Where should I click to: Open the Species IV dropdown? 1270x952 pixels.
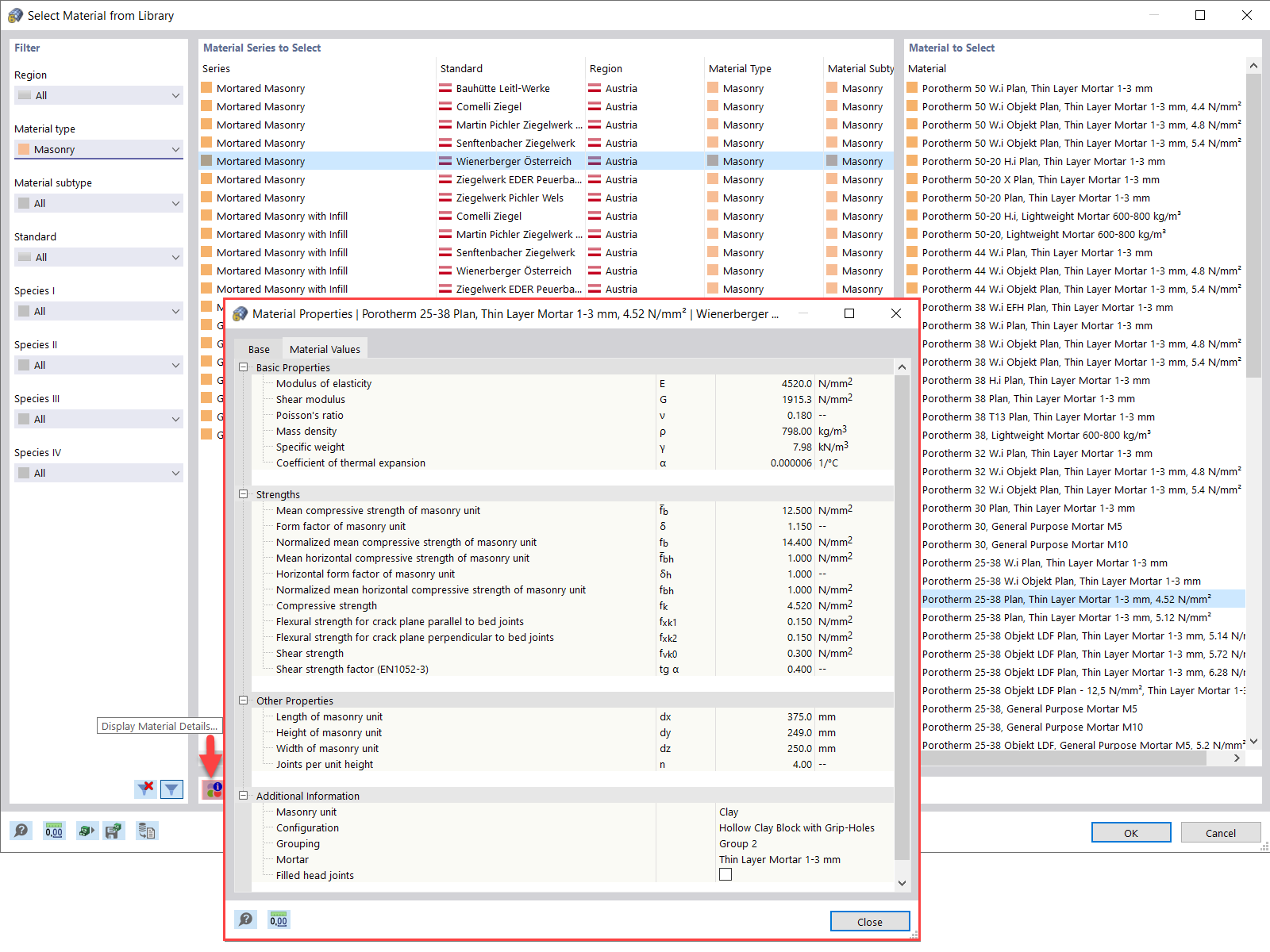(x=98, y=473)
